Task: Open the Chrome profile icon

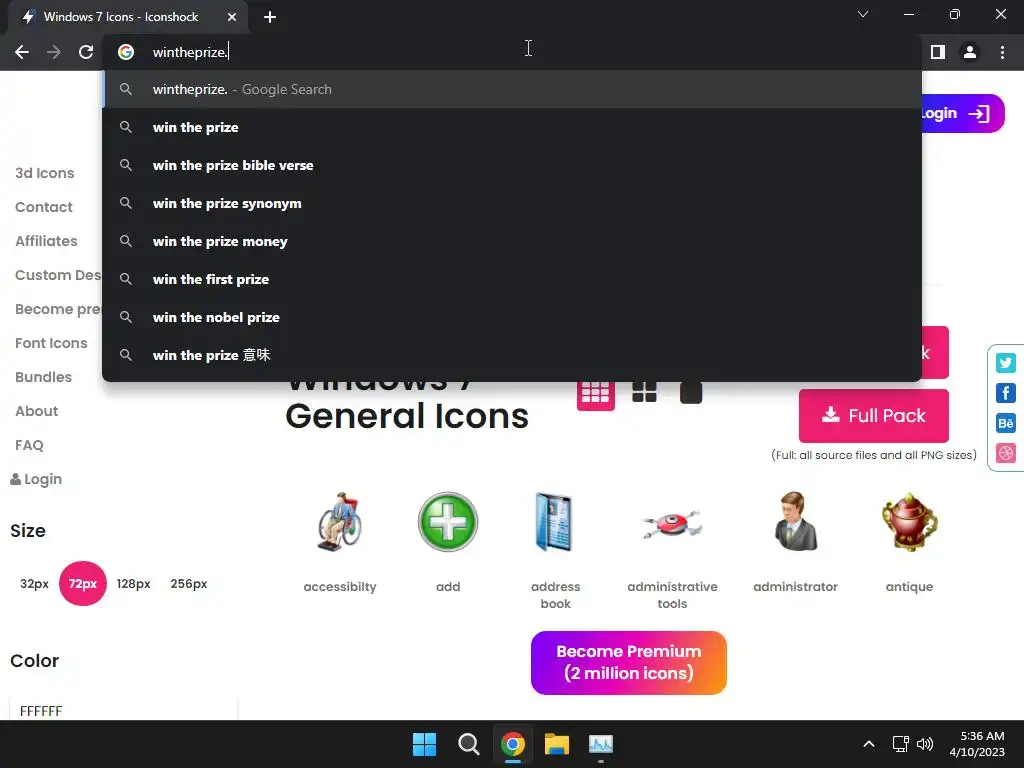Action: point(970,52)
